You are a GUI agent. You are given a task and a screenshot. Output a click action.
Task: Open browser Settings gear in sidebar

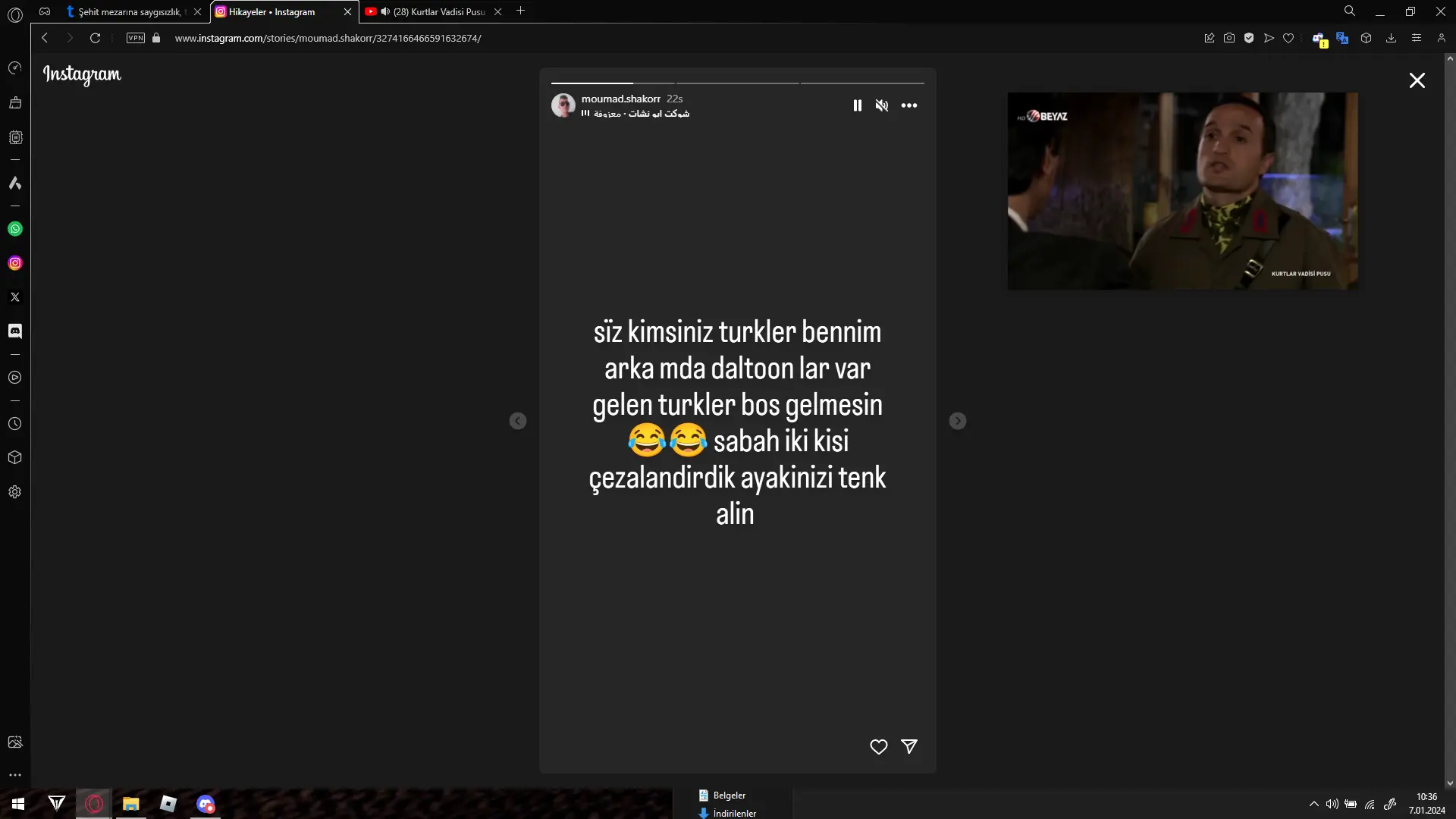[x=15, y=492]
